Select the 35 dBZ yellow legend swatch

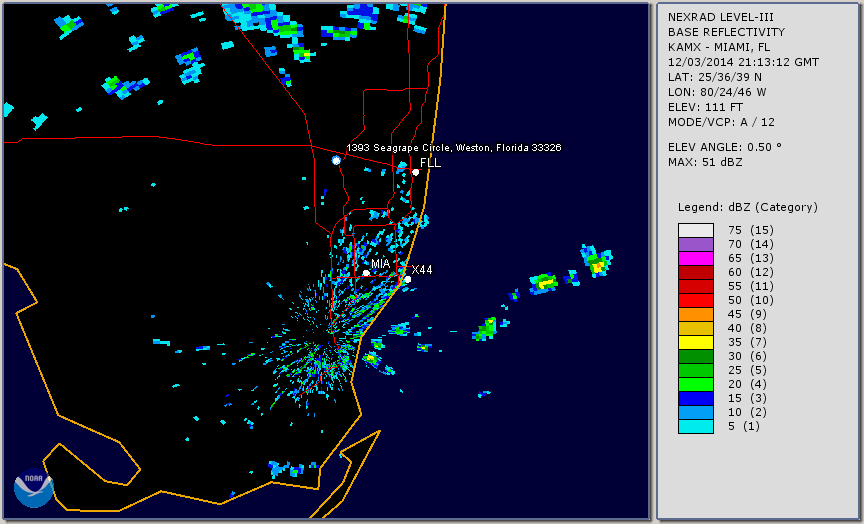click(x=696, y=343)
